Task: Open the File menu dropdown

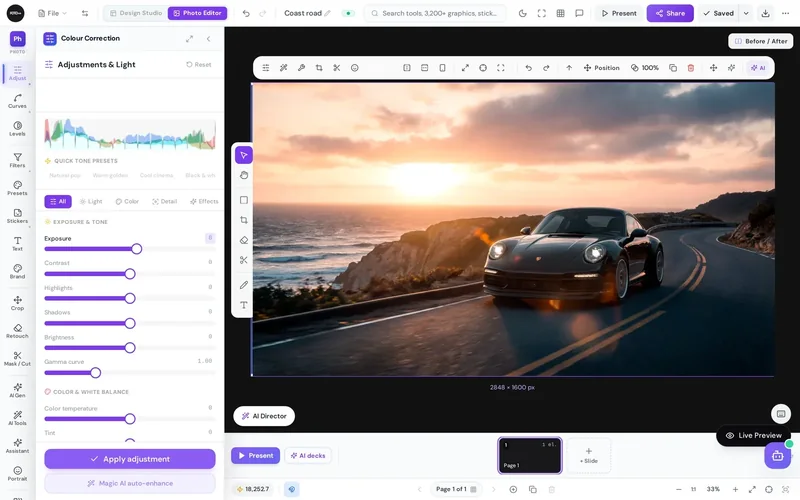Action: point(53,13)
